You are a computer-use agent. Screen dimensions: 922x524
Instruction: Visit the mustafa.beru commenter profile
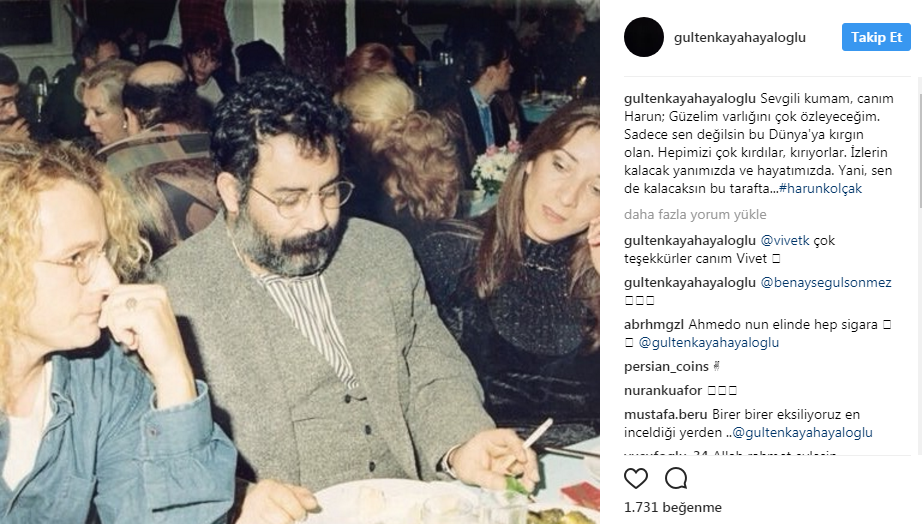pos(666,415)
